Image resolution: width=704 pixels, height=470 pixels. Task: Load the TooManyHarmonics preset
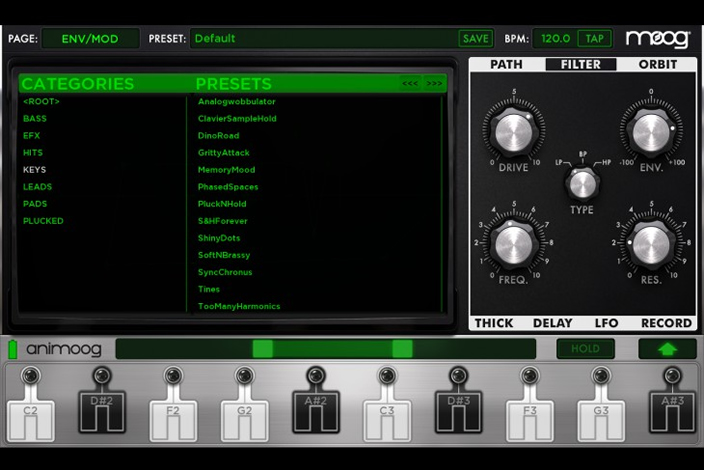pos(239,306)
